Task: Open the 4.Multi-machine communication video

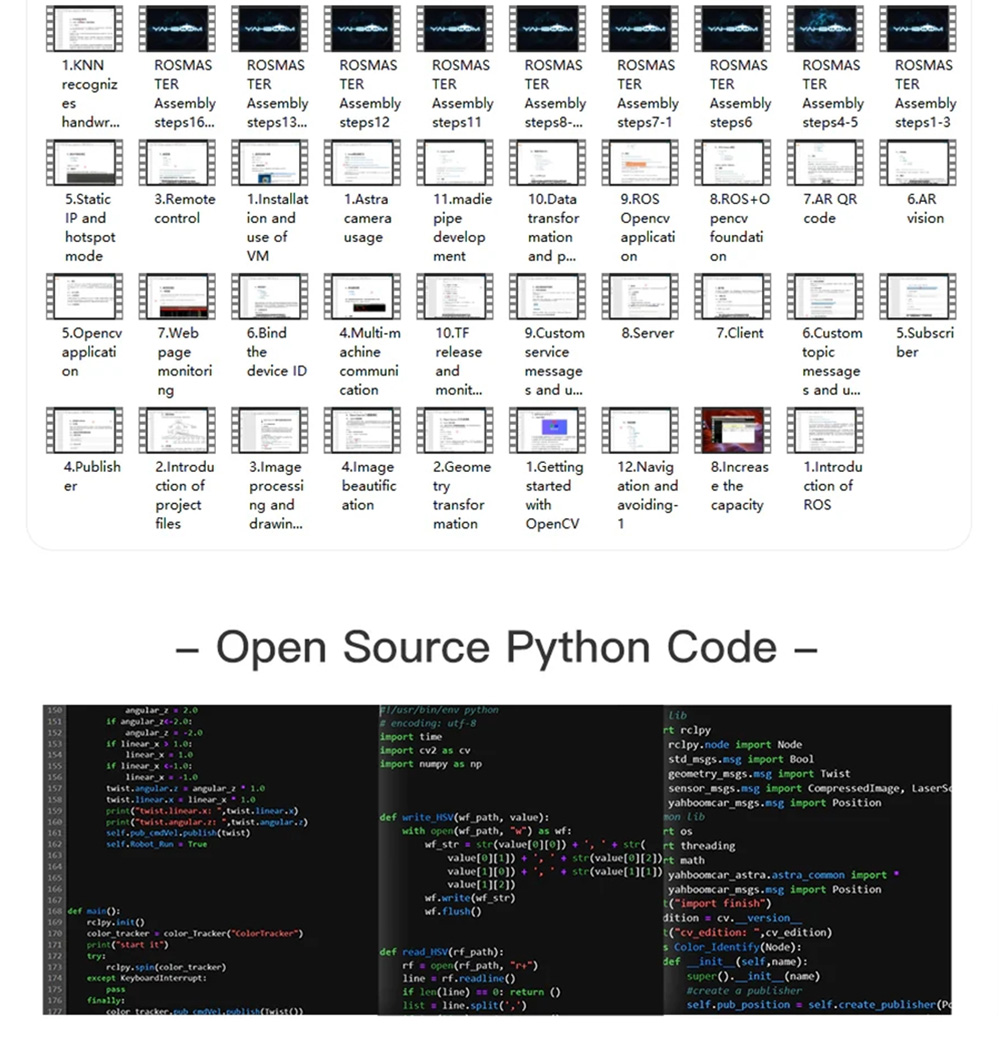Action: (x=362, y=297)
